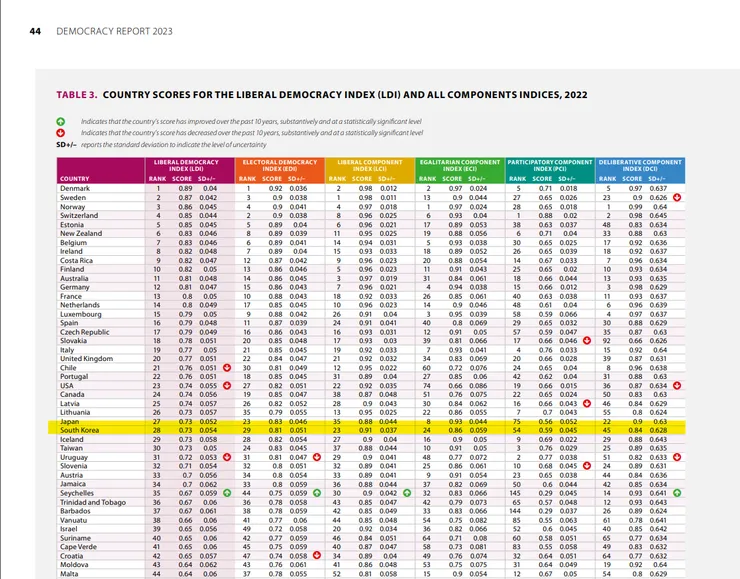Select the blue Deliberative Component Index header

tap(640, 165)
